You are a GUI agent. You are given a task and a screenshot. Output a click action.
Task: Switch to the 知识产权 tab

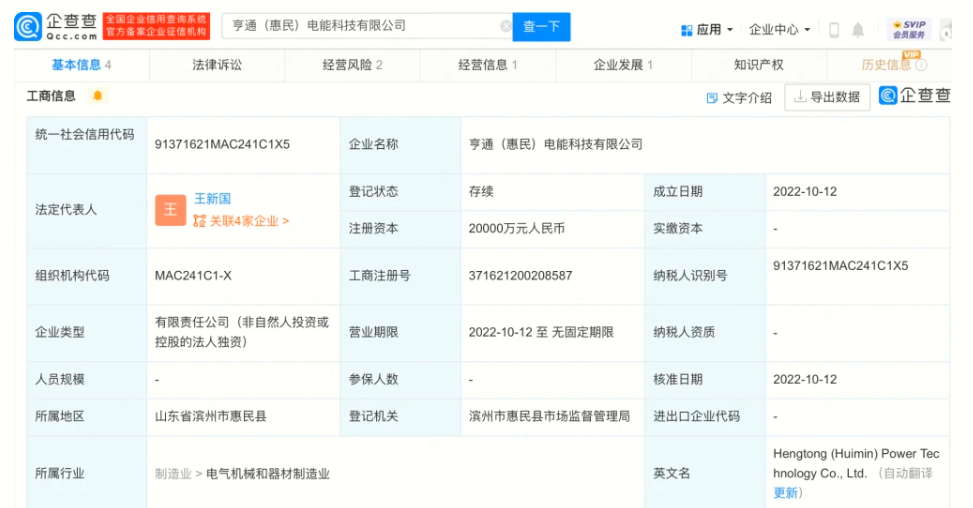[x=758, y=65]
